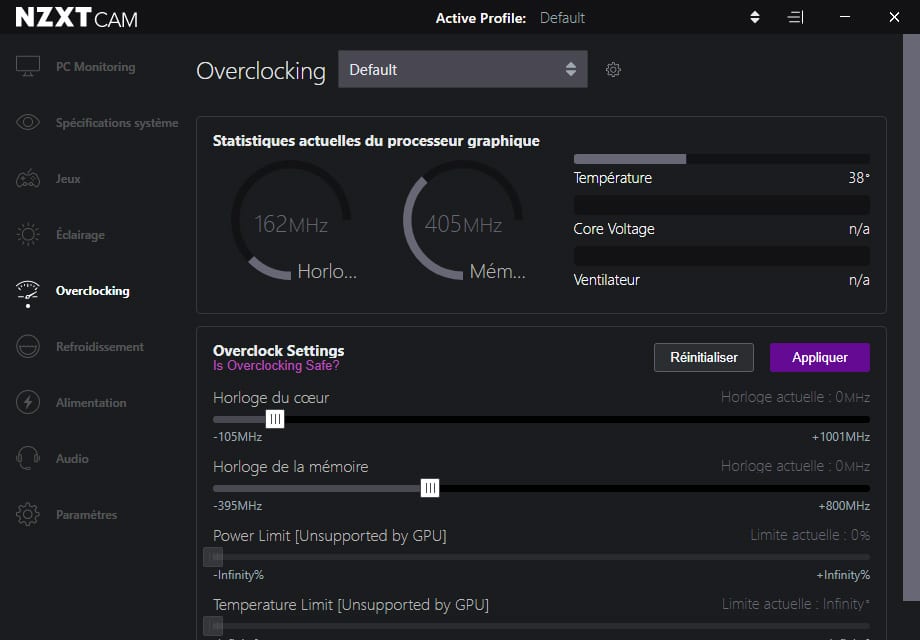Image resolution: width=920 pixels, height=640 pixels.
Task: Click the vertical scrollbar on the right
Action: [911, 317]
